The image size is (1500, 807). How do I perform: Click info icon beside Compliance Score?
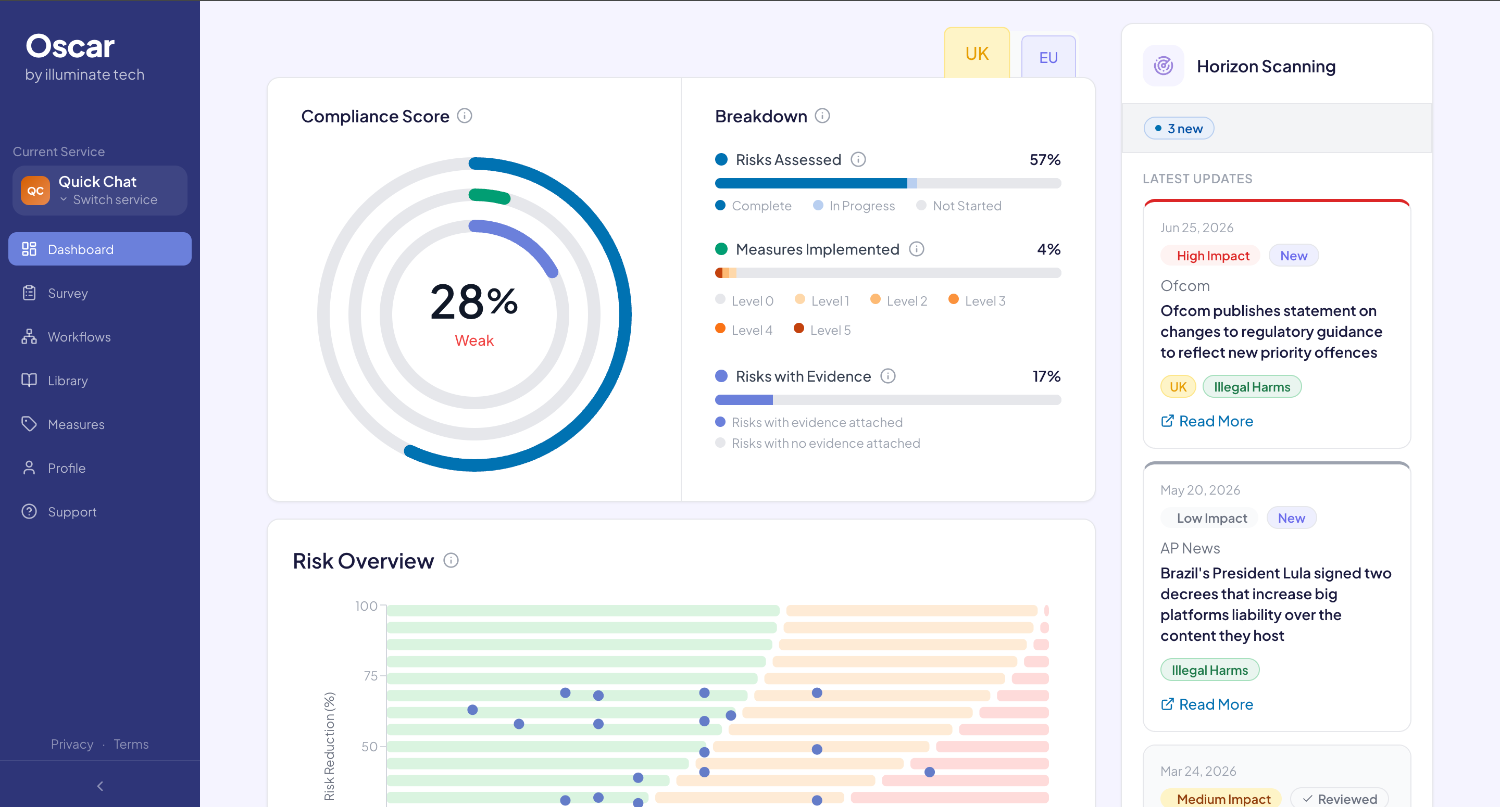tap(464, 116)
